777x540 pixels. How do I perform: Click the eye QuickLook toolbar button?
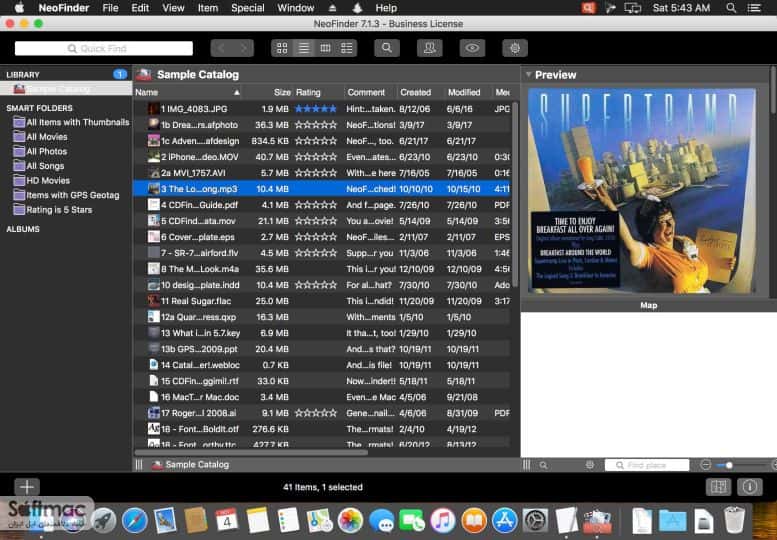click(472, 48)
